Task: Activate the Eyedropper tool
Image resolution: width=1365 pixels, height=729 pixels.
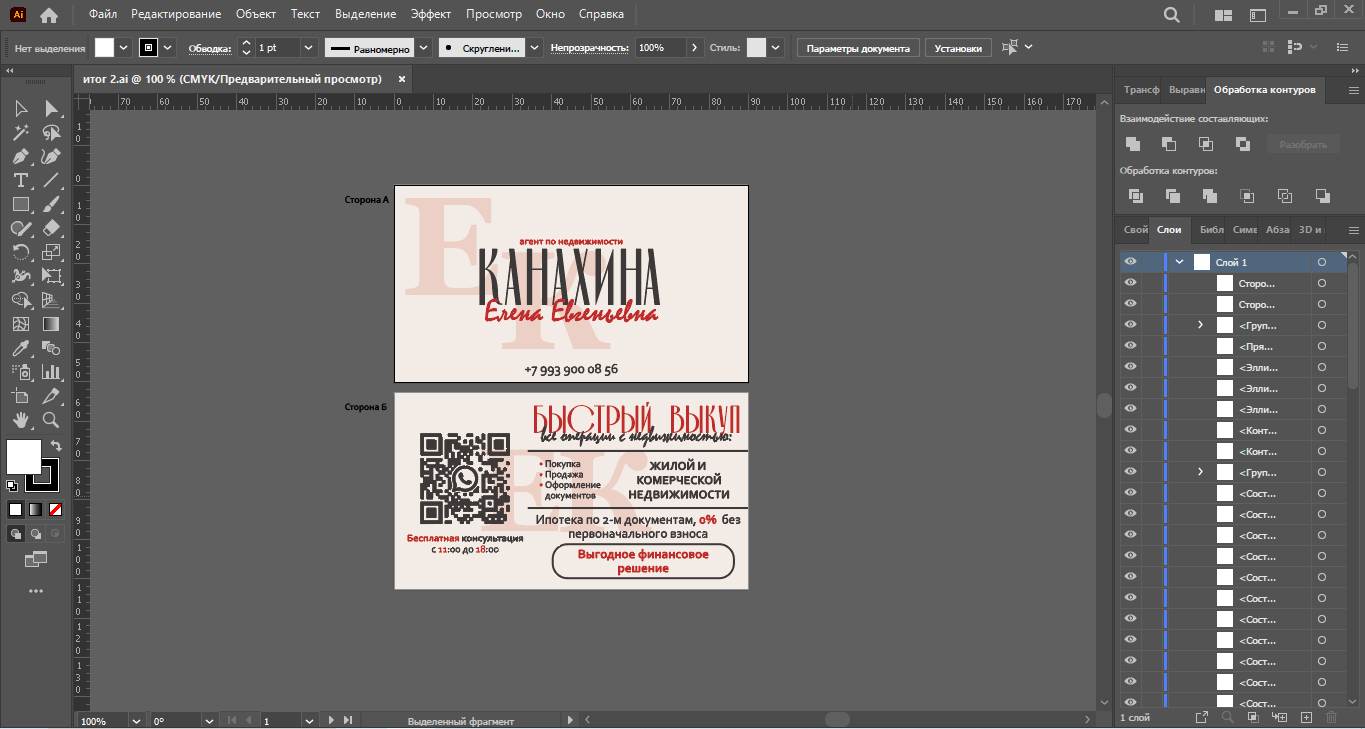Action: tap(21, 348)
